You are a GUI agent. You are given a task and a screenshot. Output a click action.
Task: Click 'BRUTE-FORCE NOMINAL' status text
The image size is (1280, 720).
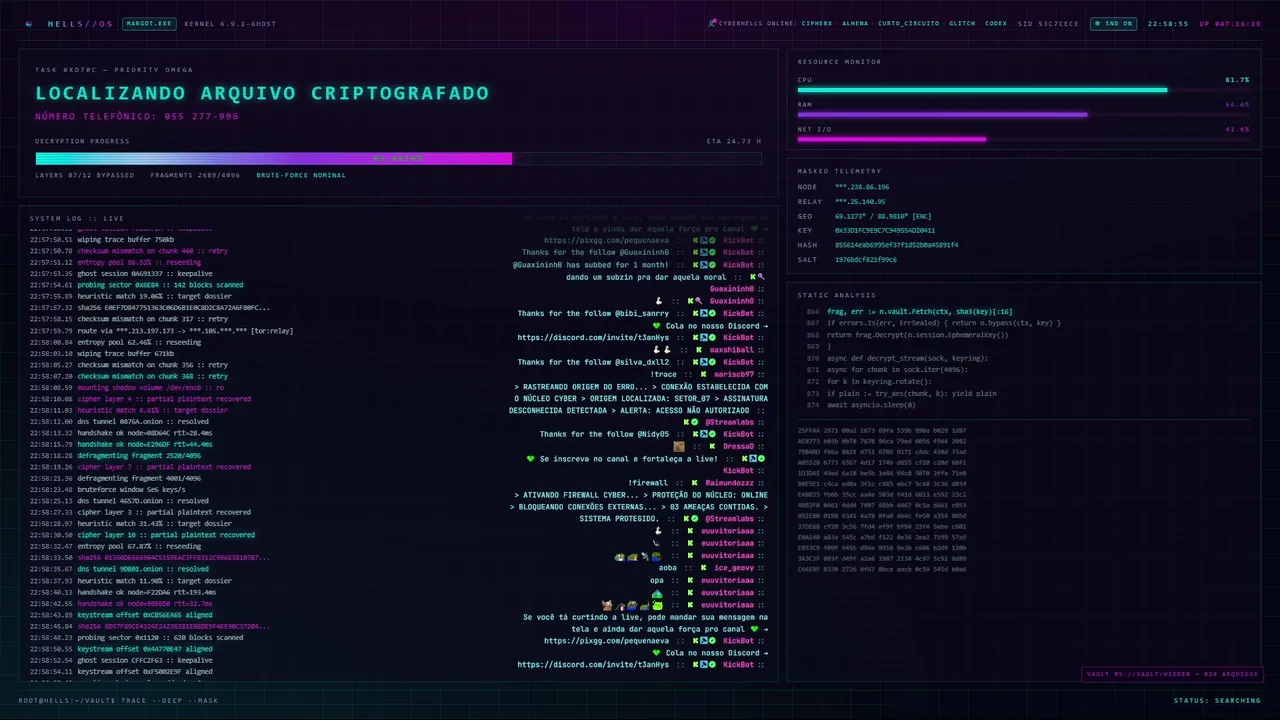tap(301, 175)
